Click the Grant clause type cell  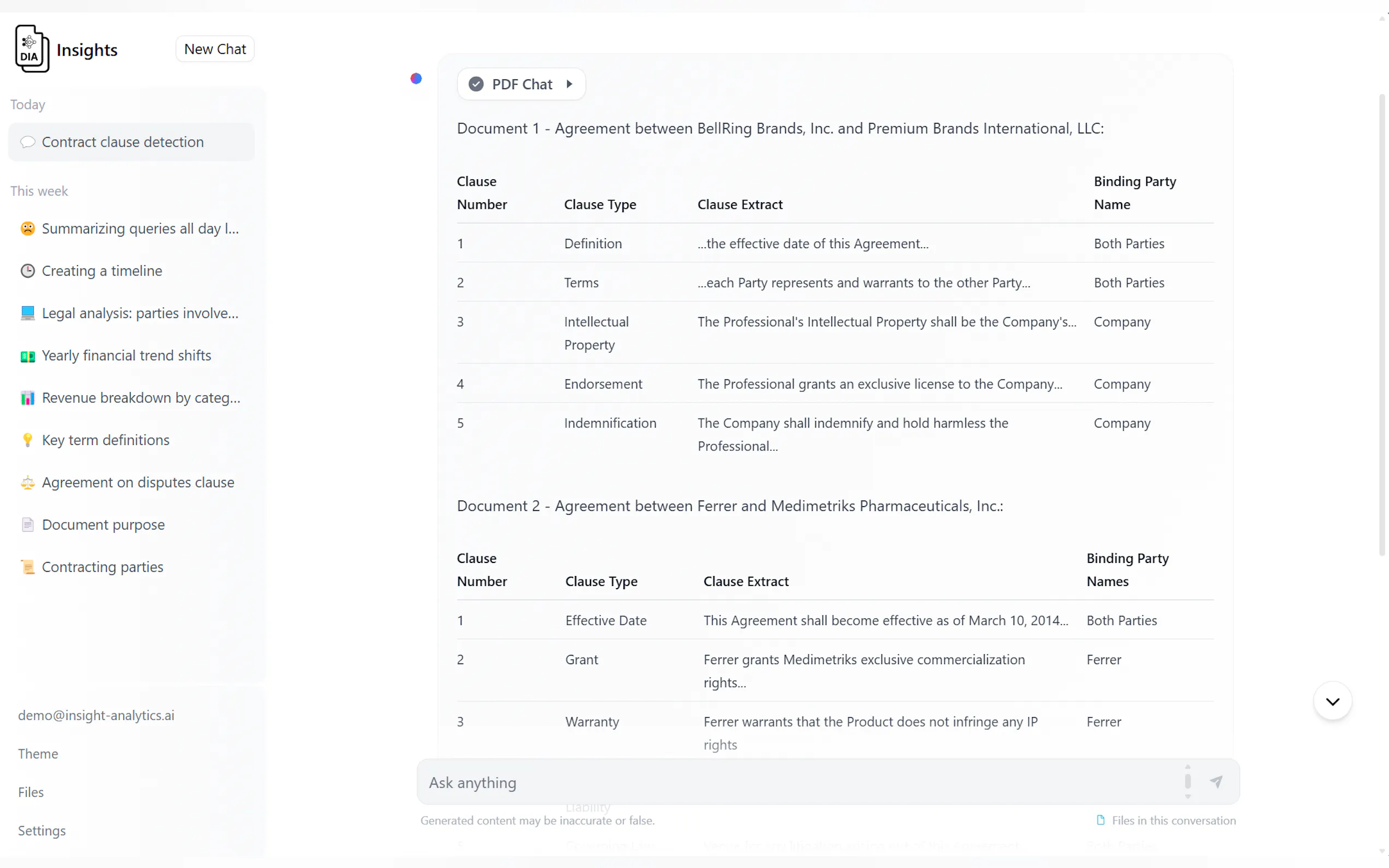coord(581,659)
